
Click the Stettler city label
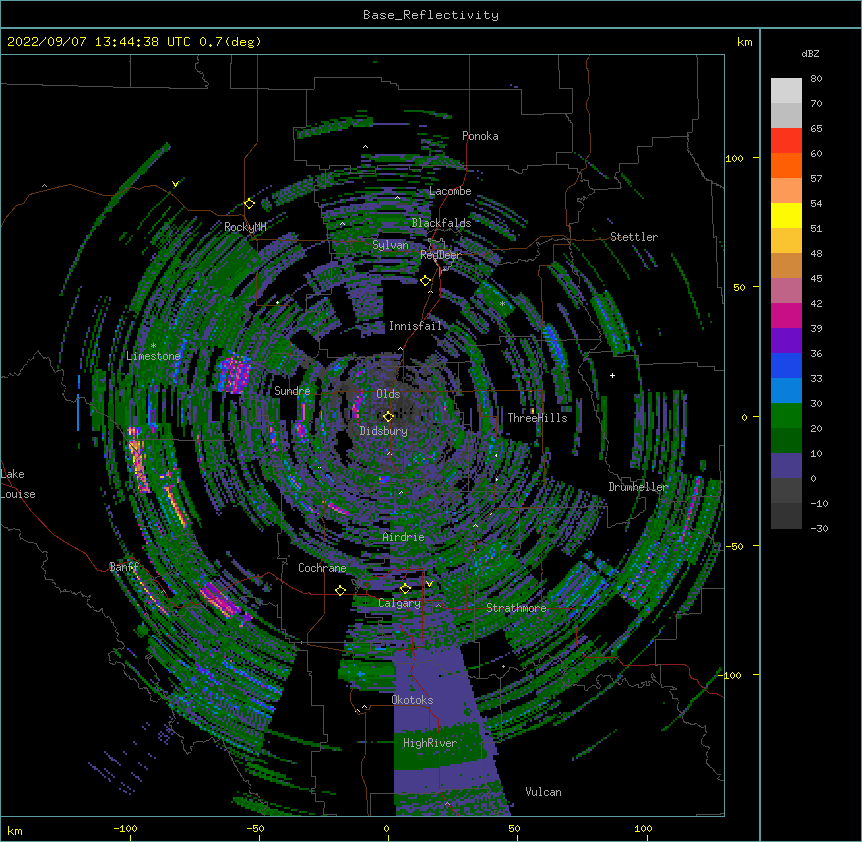pyautogui.click(x=634, y=237)
